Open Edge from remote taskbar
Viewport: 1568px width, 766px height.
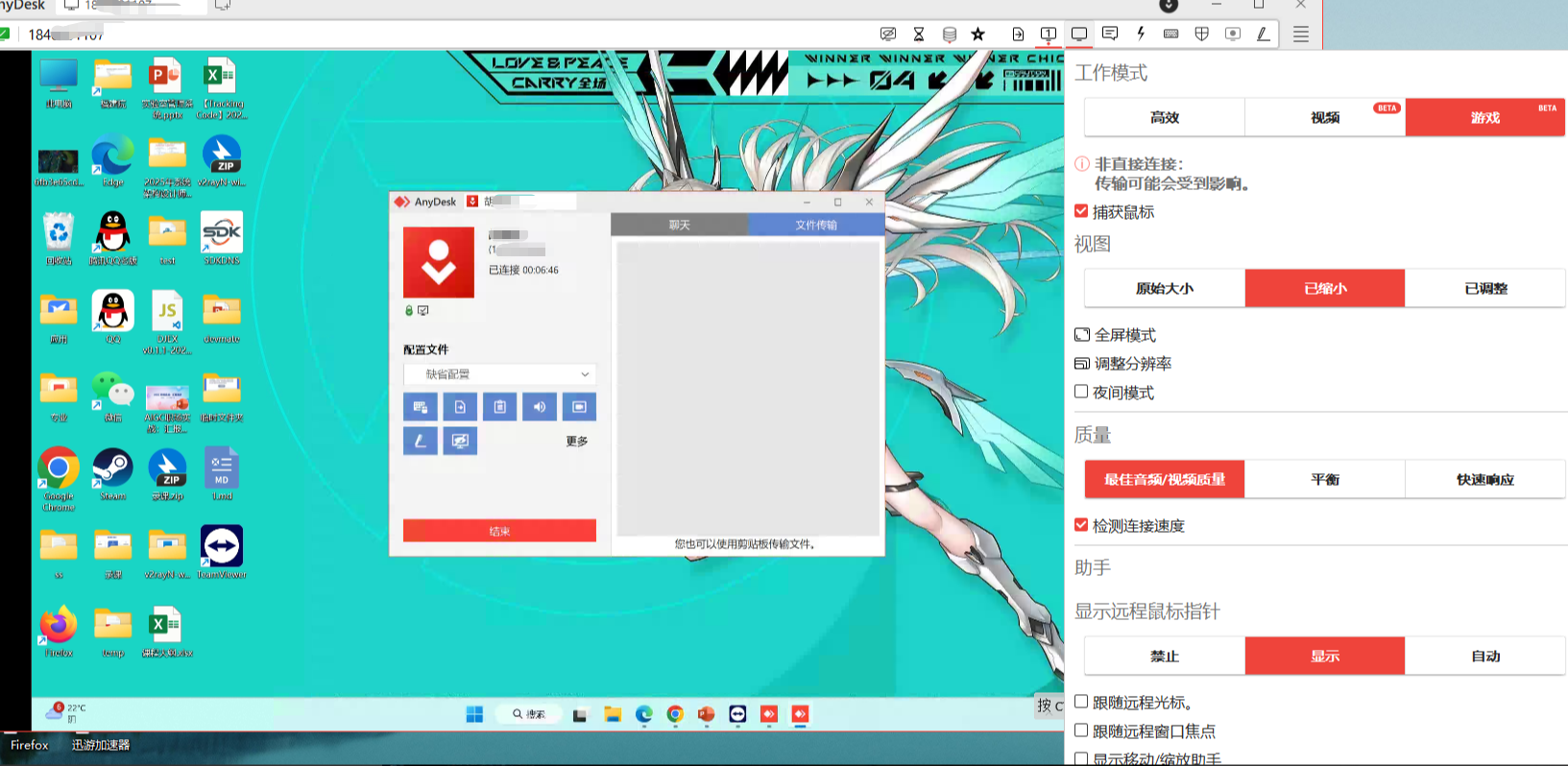click(x=643, y=714)
